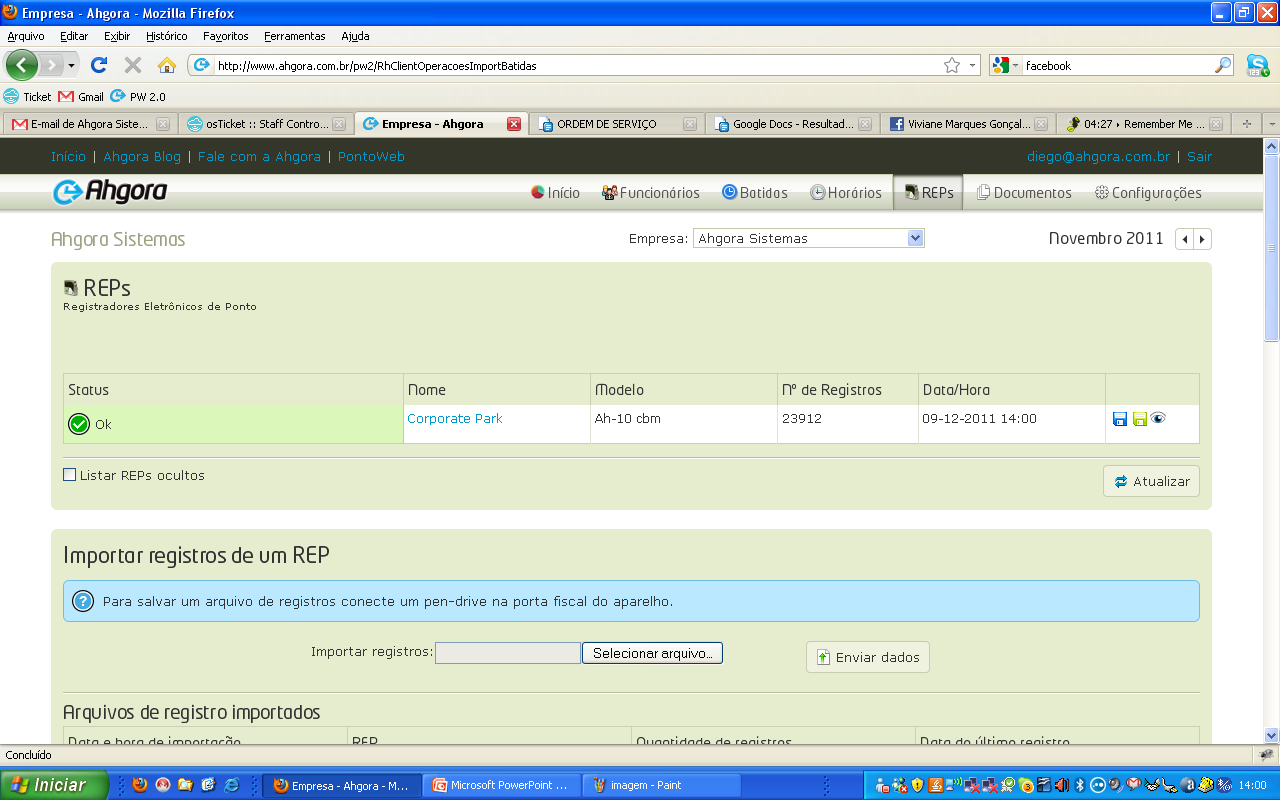The width and height of the screenshot is (1280, 800).
Task: Click the diego@ahgora.com.br account link
Action: 1098,157
